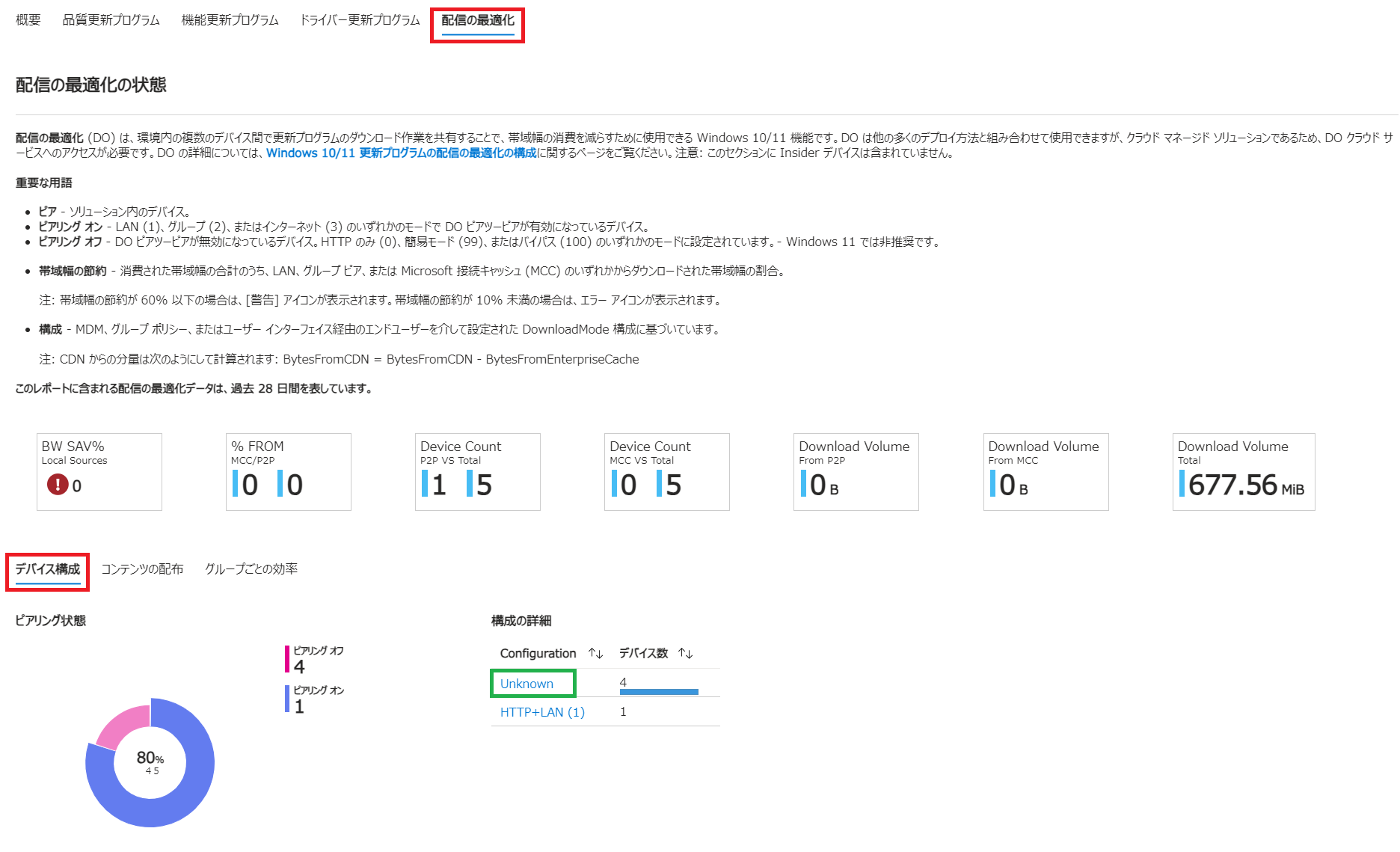Click device count 1 in HTTP+LAN row
The height and width of the screenshot is (852, 1400).
point(623,712)
